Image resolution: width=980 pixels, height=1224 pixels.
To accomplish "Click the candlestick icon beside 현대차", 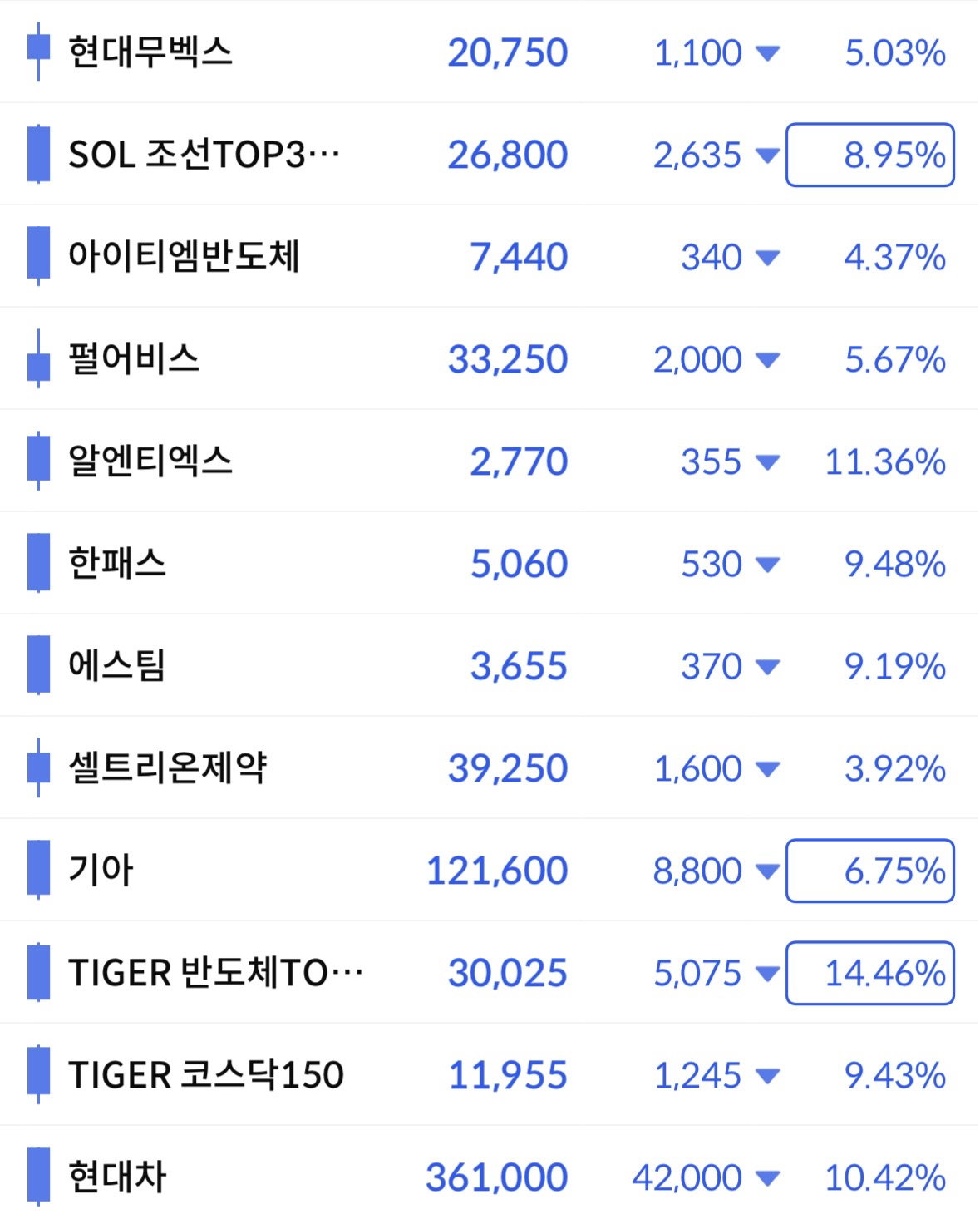I will [38, 1177].
